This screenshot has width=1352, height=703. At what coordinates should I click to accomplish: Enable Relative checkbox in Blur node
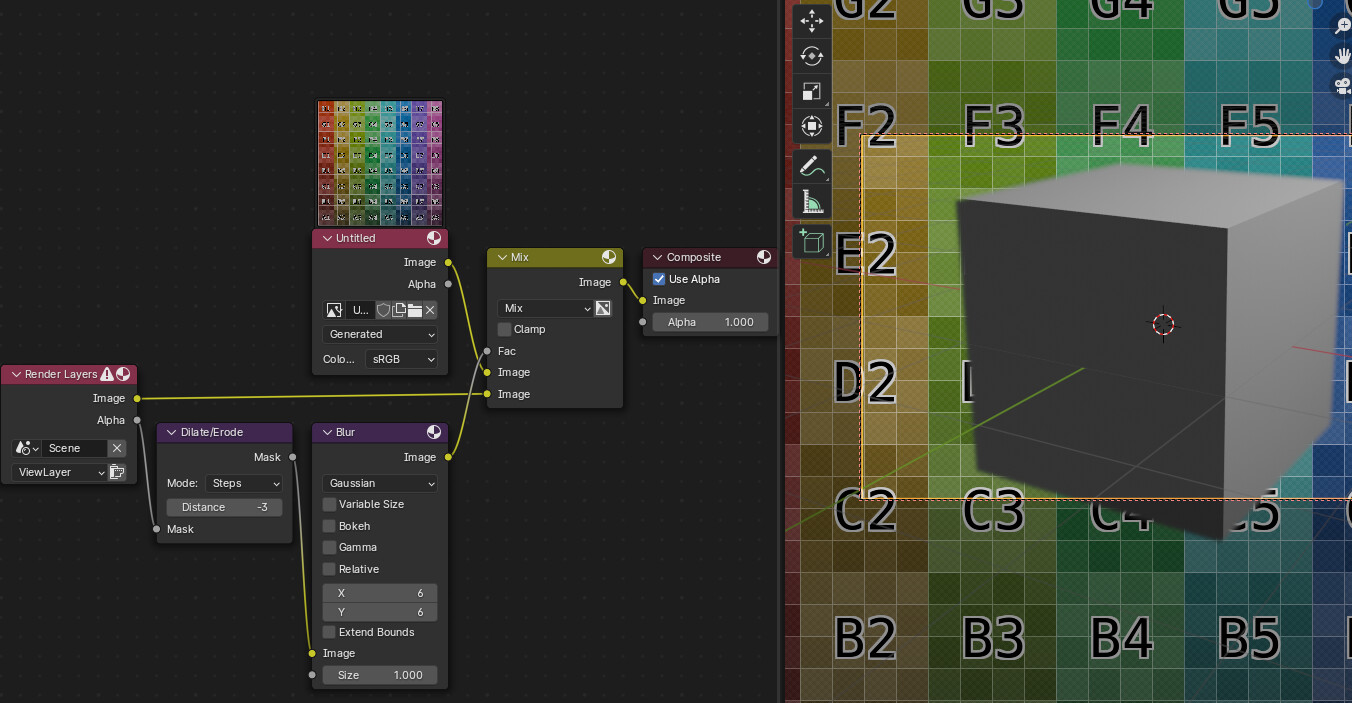point(329,569)
